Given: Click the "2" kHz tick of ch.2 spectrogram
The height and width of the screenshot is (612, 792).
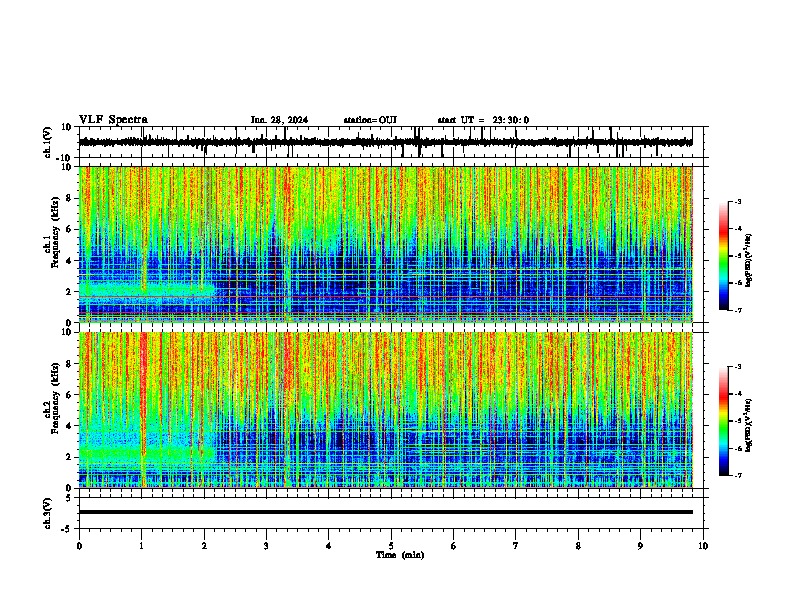Looking at the screenshot, I should tap(70, 457).
